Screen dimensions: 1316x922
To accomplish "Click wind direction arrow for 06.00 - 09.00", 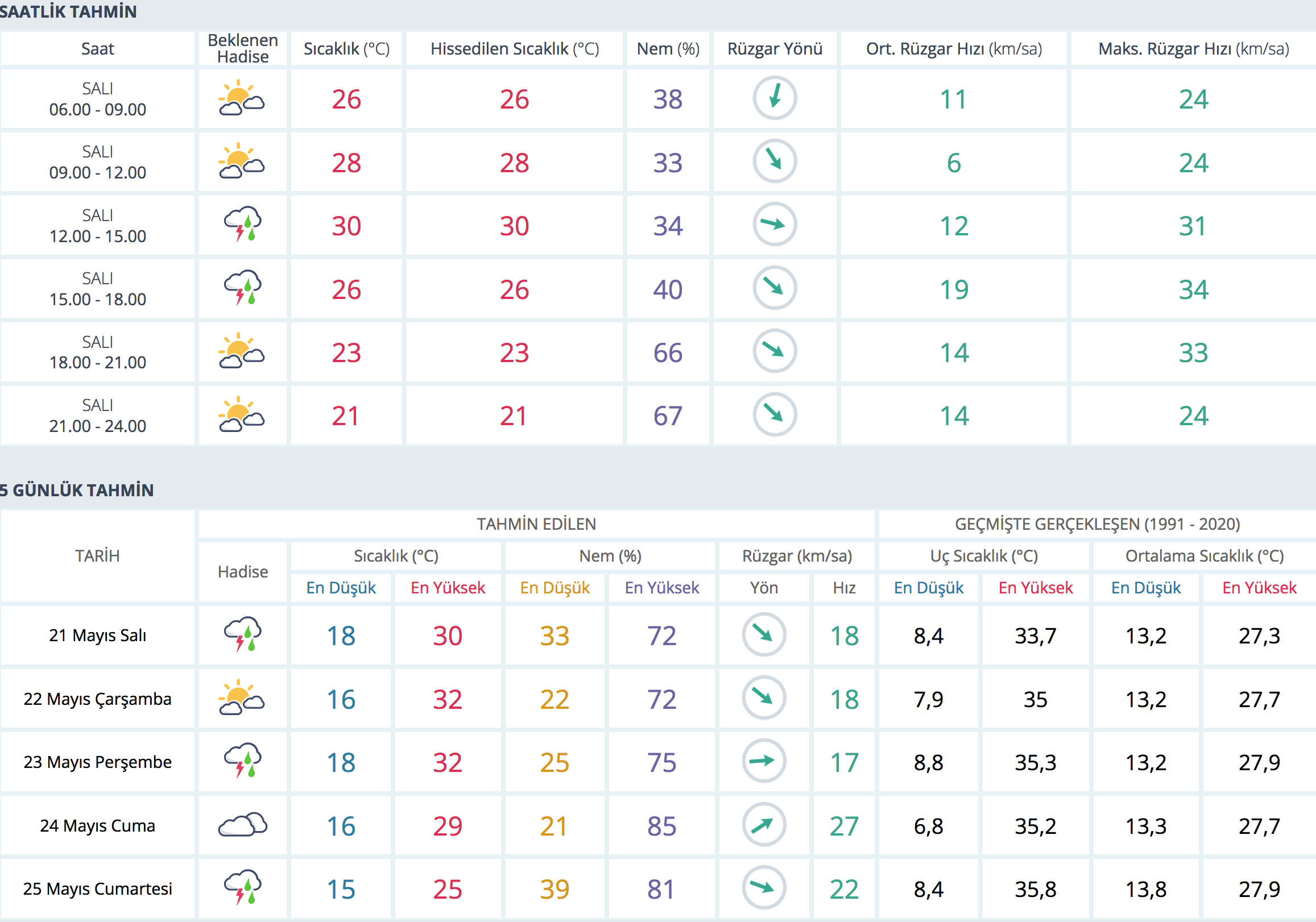I will [x=775, y=98].
